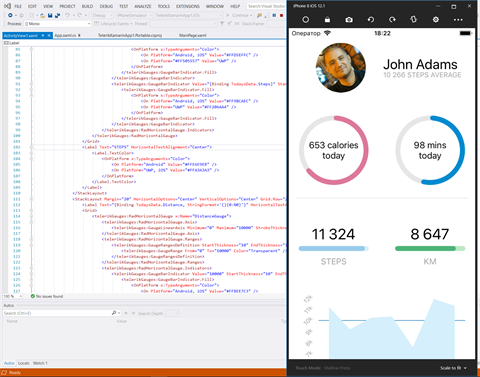Open the EXTENSIONS menu

(188, 6)
